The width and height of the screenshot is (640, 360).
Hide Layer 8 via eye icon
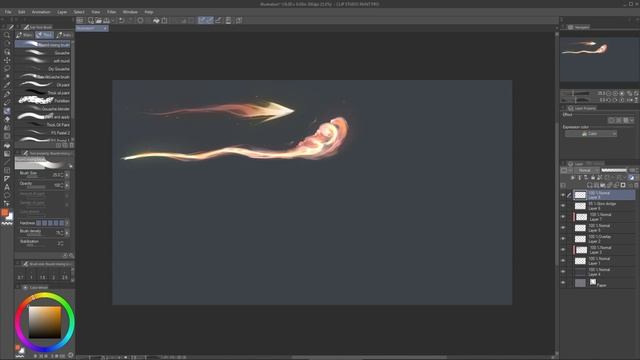click(x=563, y=195)
